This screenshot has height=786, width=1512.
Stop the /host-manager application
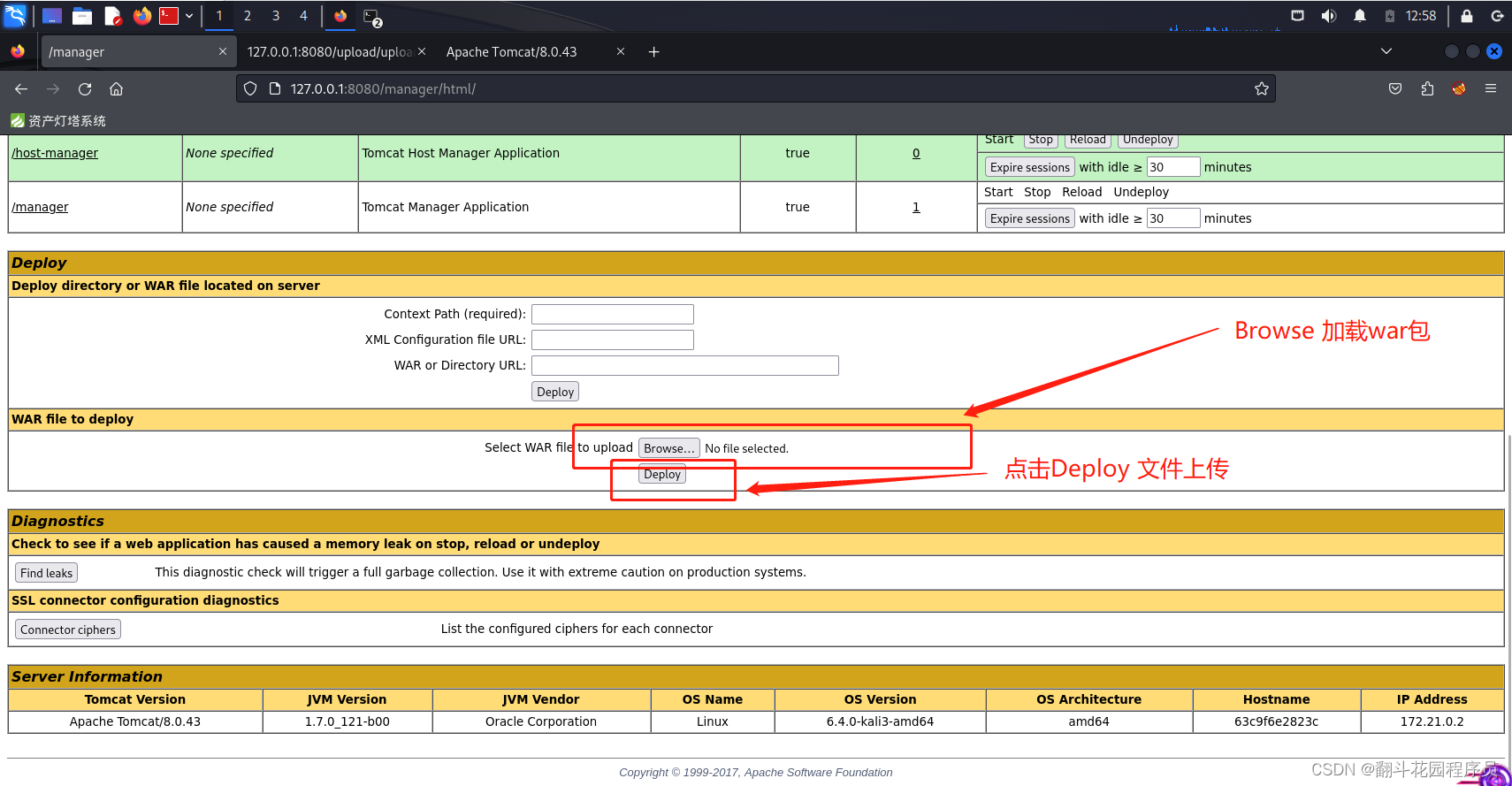[1041, 140]
